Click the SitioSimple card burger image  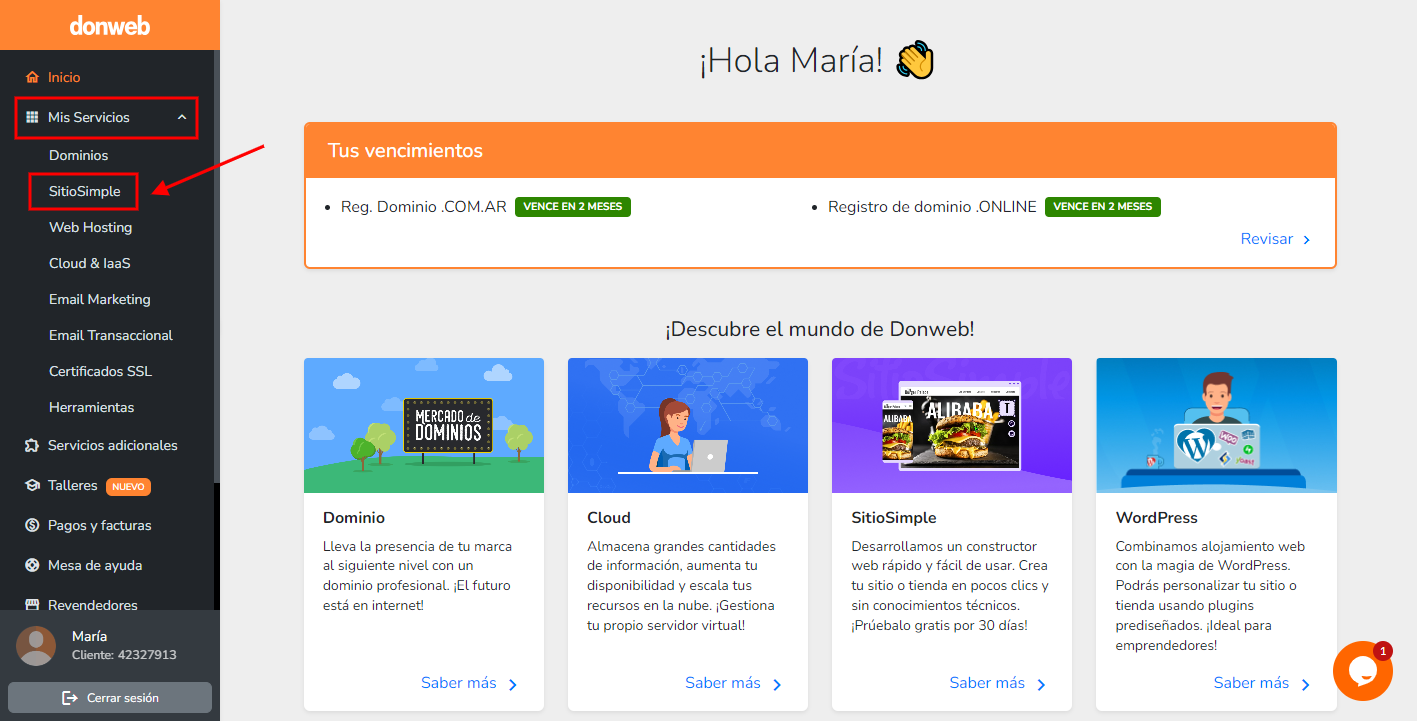pyautogui.click(x=952, y=426)
